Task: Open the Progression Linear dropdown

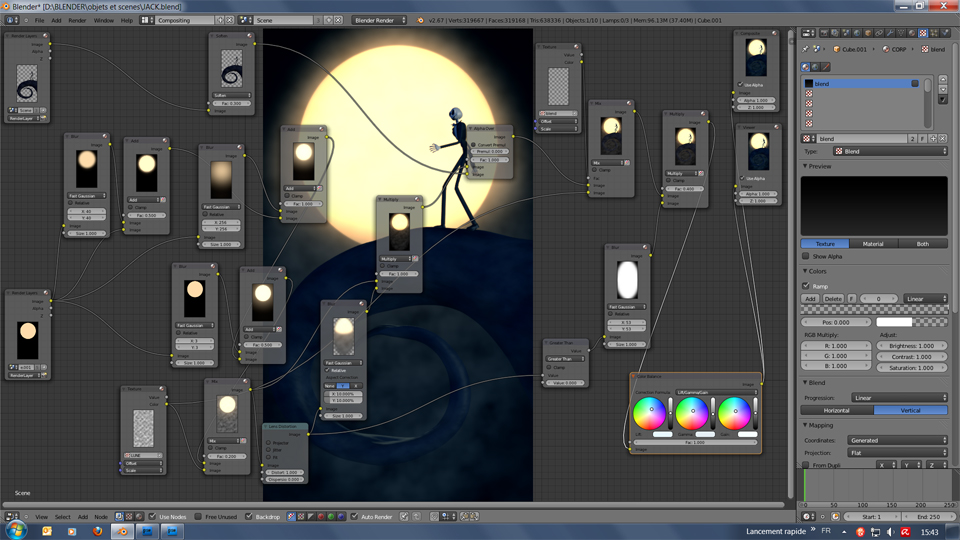Action: pyautogui.click(x=899, y=397)
